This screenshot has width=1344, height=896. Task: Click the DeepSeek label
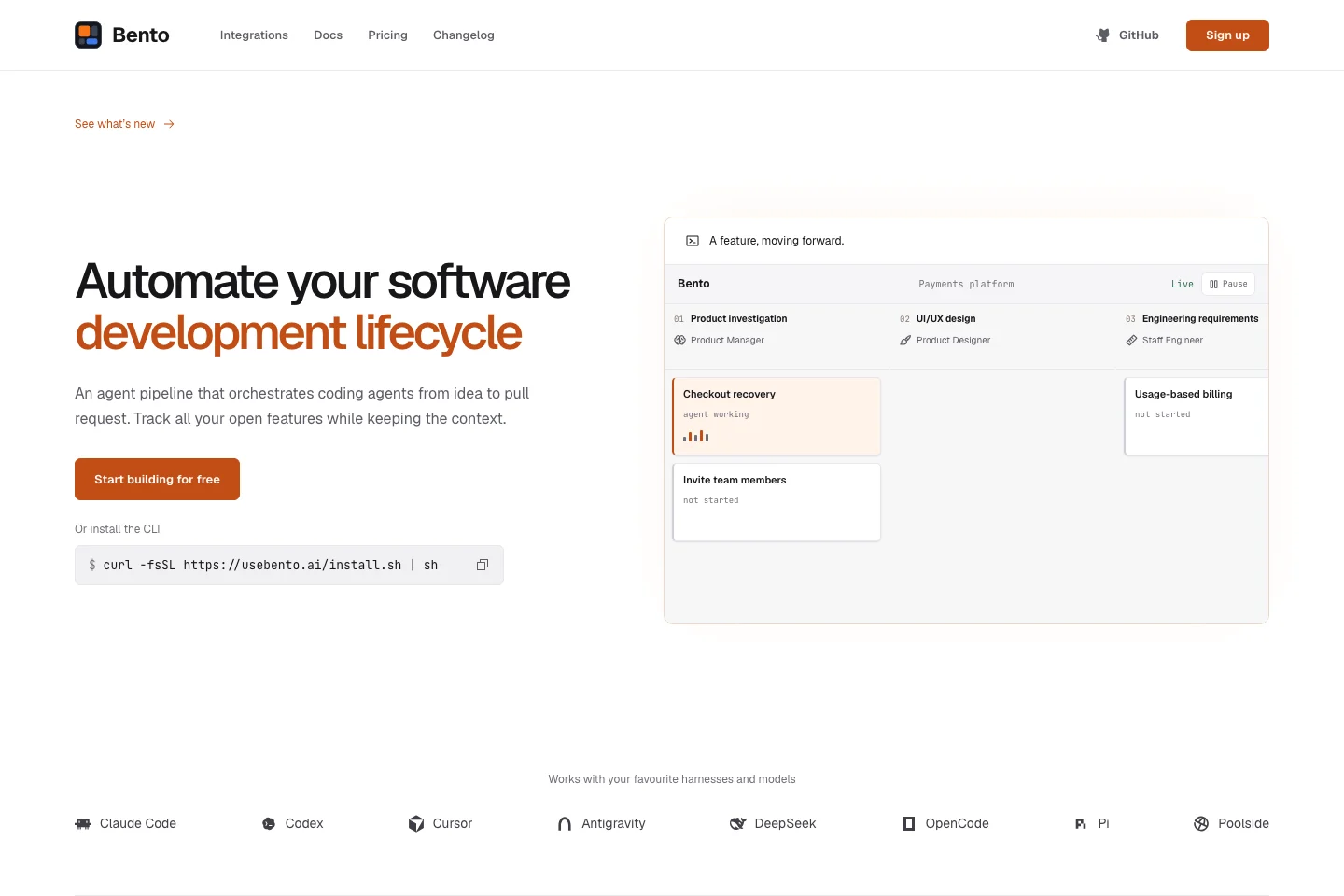tap(785, 823)
